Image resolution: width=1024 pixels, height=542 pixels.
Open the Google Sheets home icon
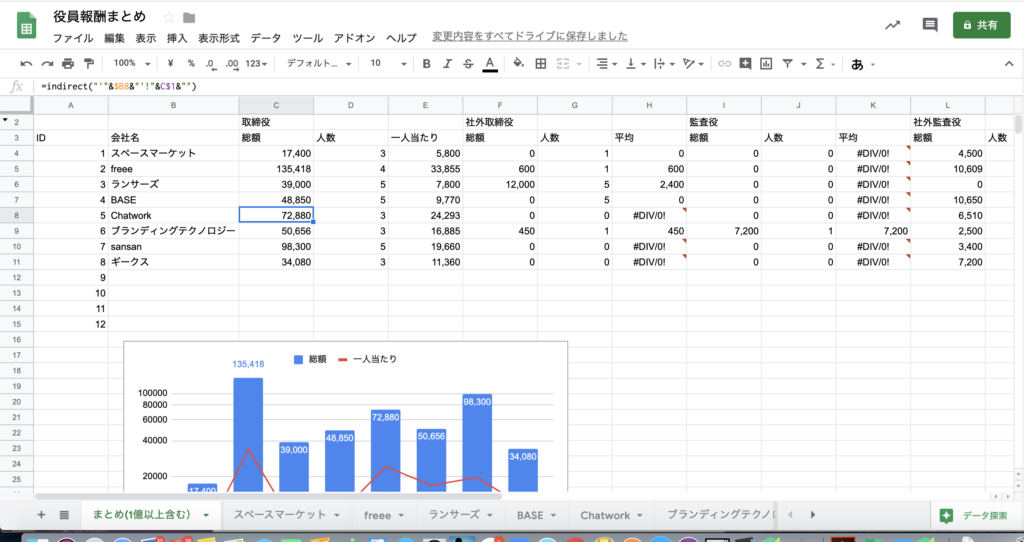[x=26, y=27]
